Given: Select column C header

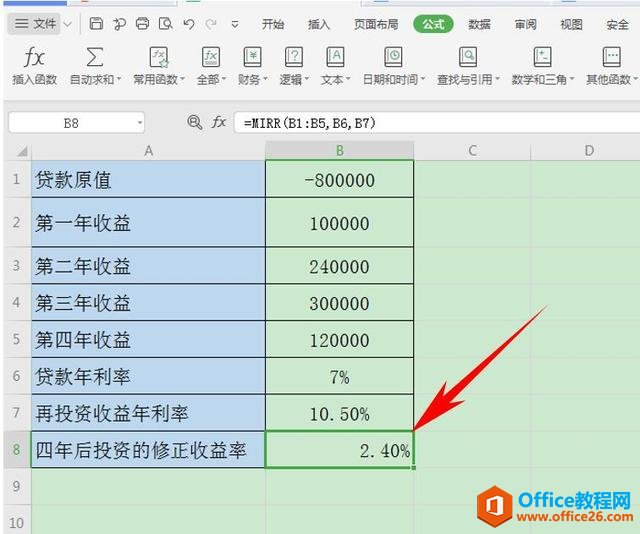Looking at the screenshot, I should pyautogui.click(x=472, y=151).
